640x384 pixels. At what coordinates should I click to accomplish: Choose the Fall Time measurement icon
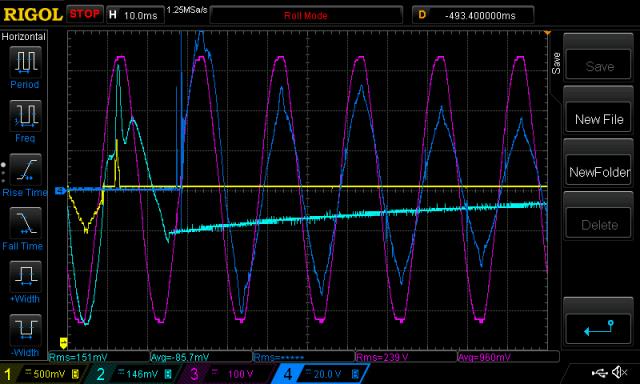click(x=25, y=223)
